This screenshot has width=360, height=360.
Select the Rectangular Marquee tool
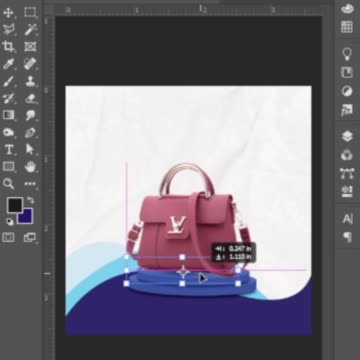pyautogui.click(x=30, y=13)
